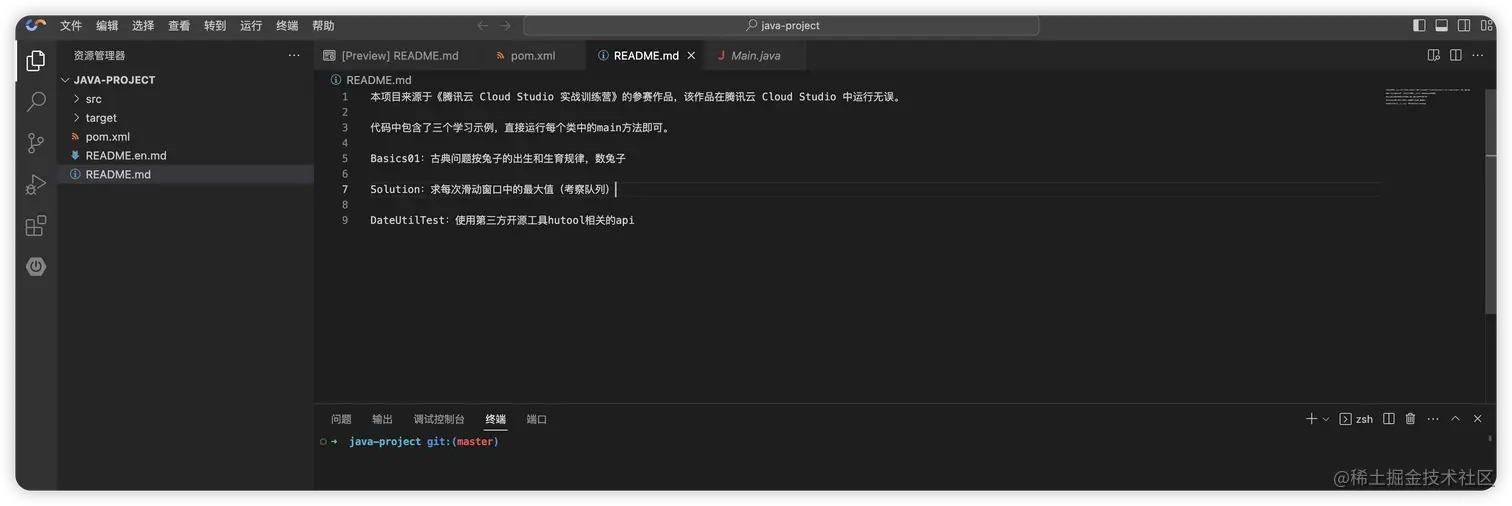The height and width of the screenshot is (506, 1512).
Task: Click the Basics01 line in the editor
Action: pyautogui.click(x=498, y=159)
